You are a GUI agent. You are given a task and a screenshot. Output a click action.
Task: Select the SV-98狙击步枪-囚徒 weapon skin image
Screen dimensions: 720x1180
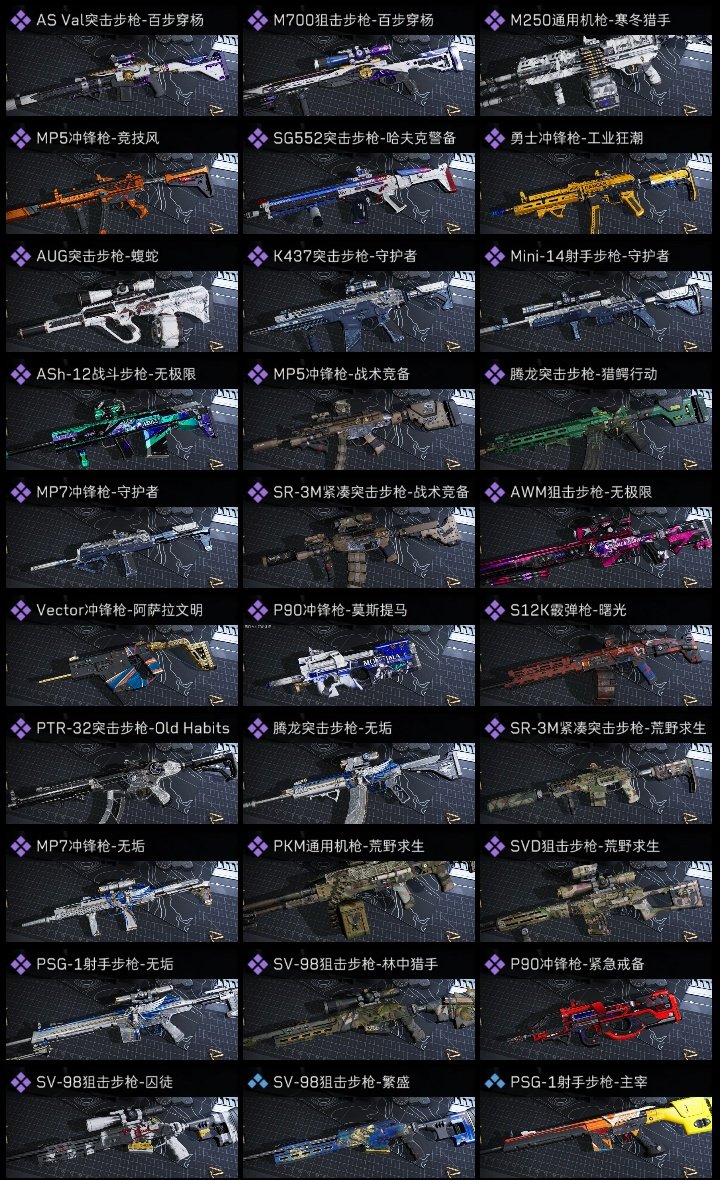coord(122,1137)
